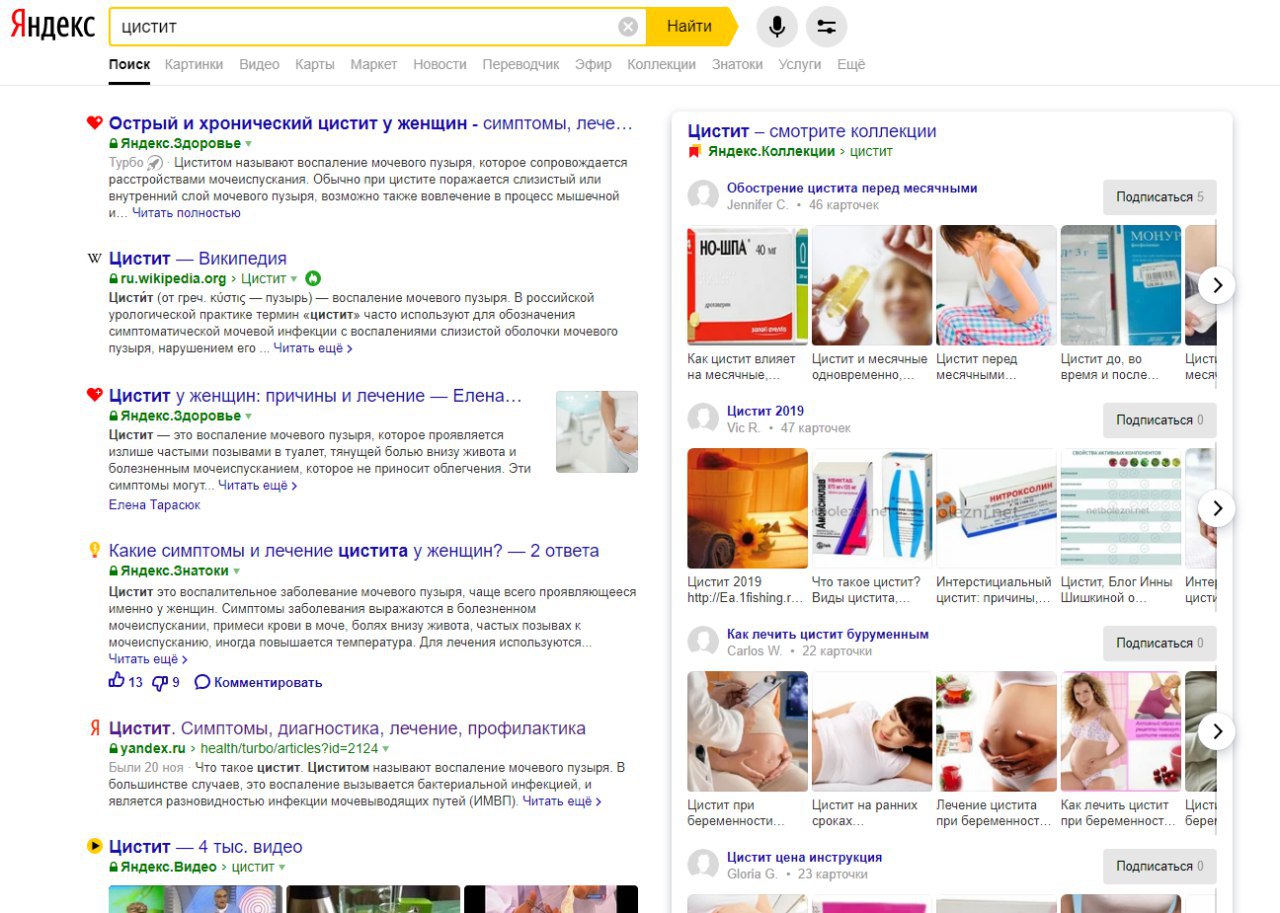Expand dropdown arrow after health/turbo/articles?id=2124
Viewport: 1280px width, 913px height.
385,748
